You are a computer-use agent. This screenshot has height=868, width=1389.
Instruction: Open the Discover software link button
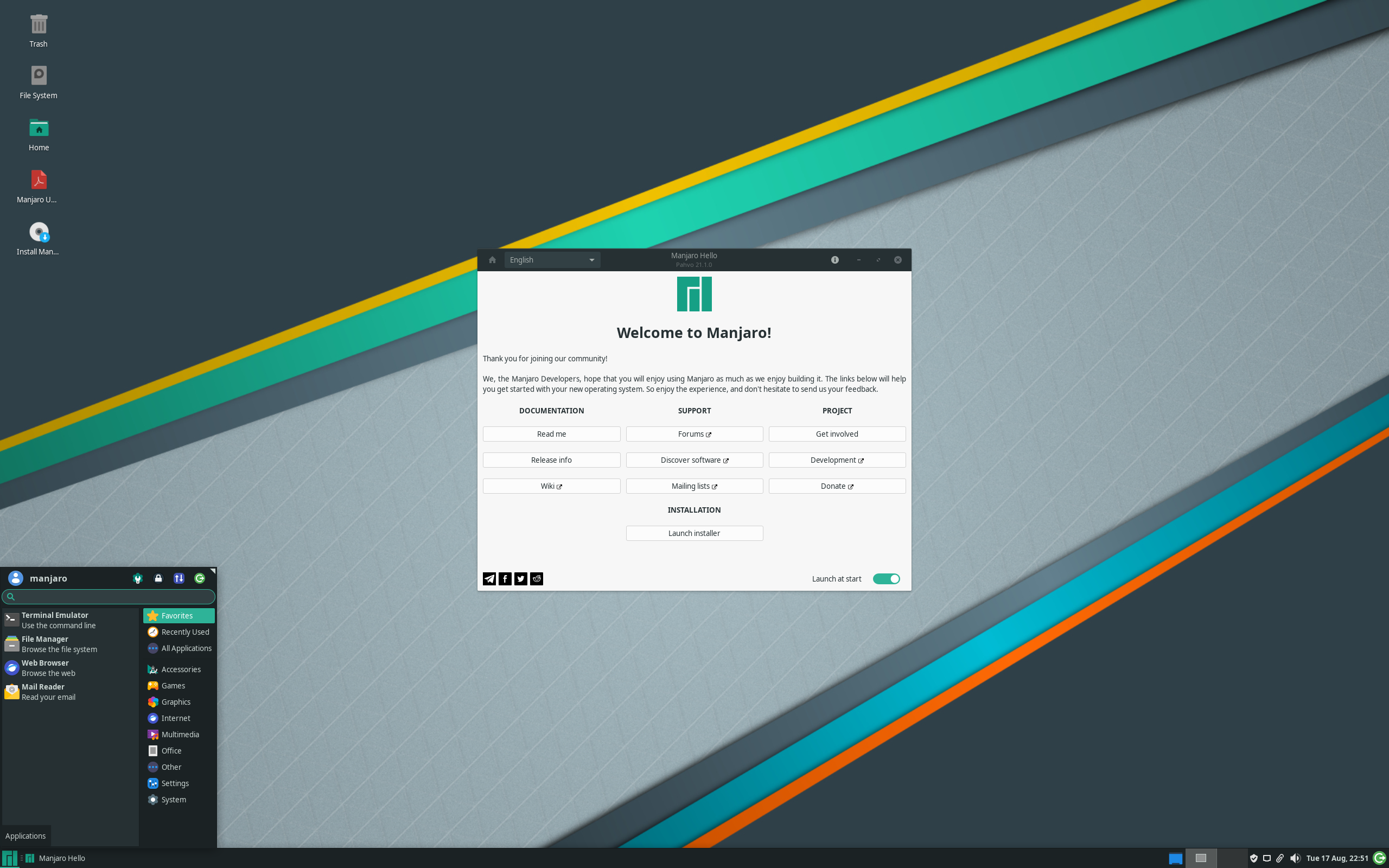pyautogui.click(x=694, y=460)
